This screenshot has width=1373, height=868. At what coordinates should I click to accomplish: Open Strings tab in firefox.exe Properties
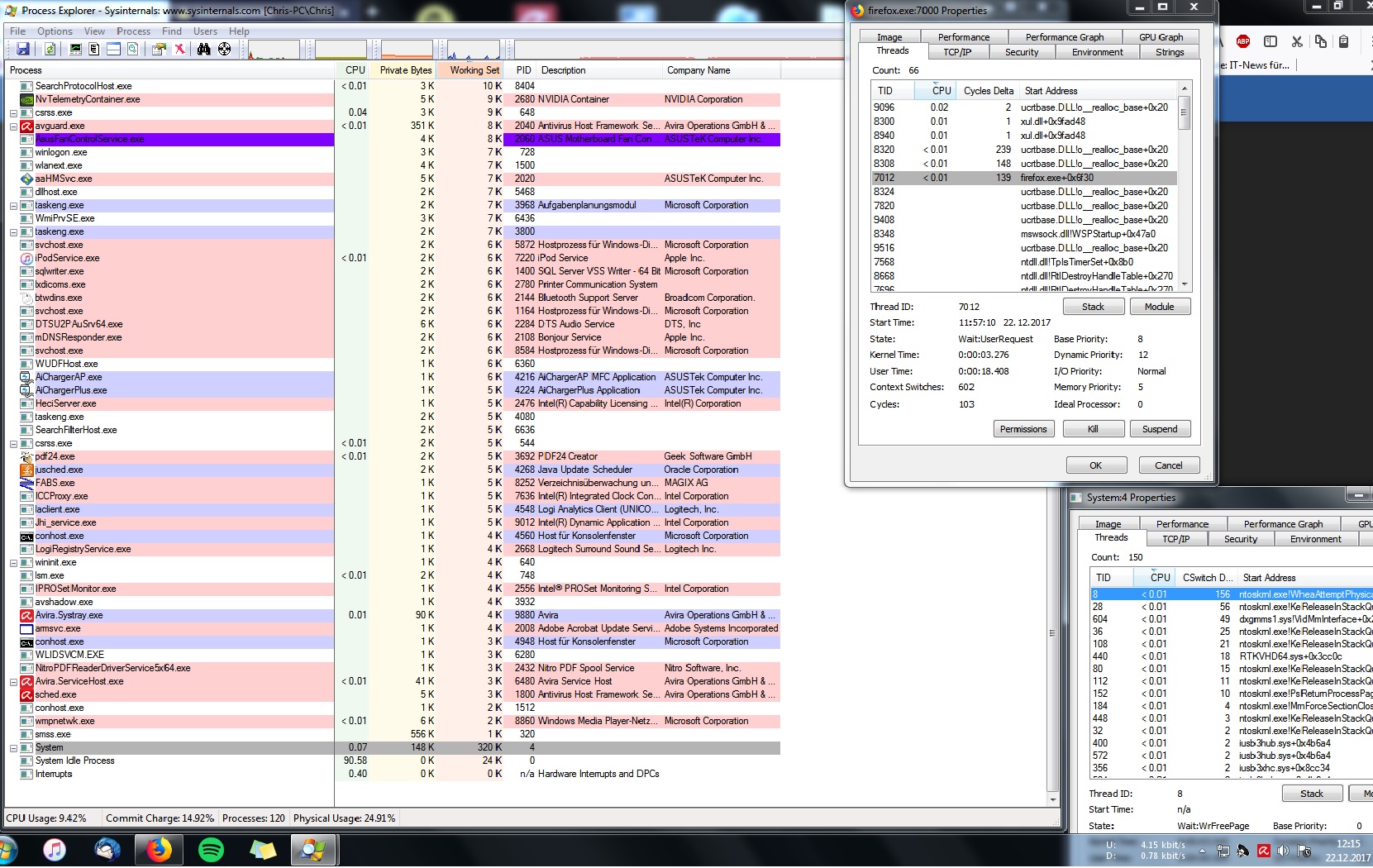click(1170, 52)
